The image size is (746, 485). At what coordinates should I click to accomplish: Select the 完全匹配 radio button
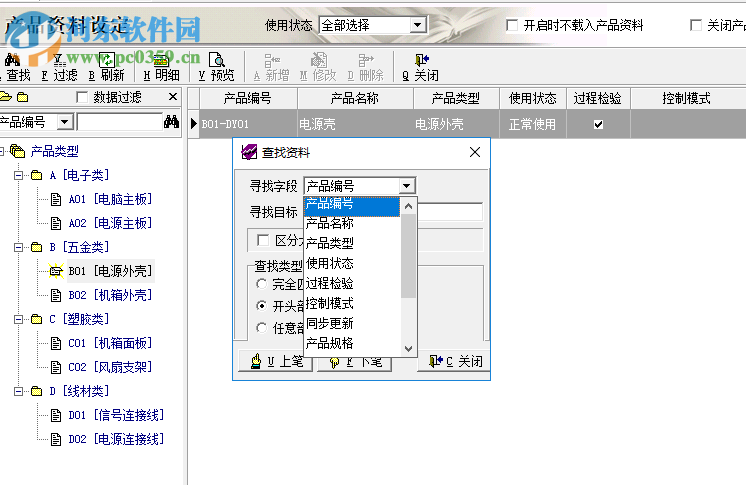click(x=261, y=284)
